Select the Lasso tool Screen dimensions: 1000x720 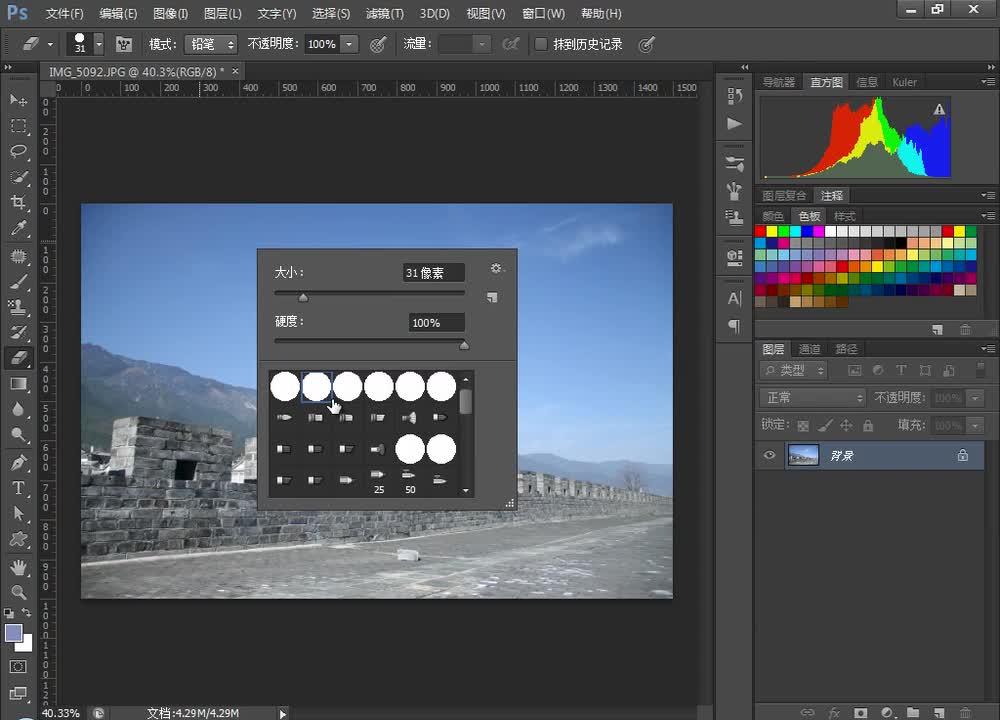18,151
